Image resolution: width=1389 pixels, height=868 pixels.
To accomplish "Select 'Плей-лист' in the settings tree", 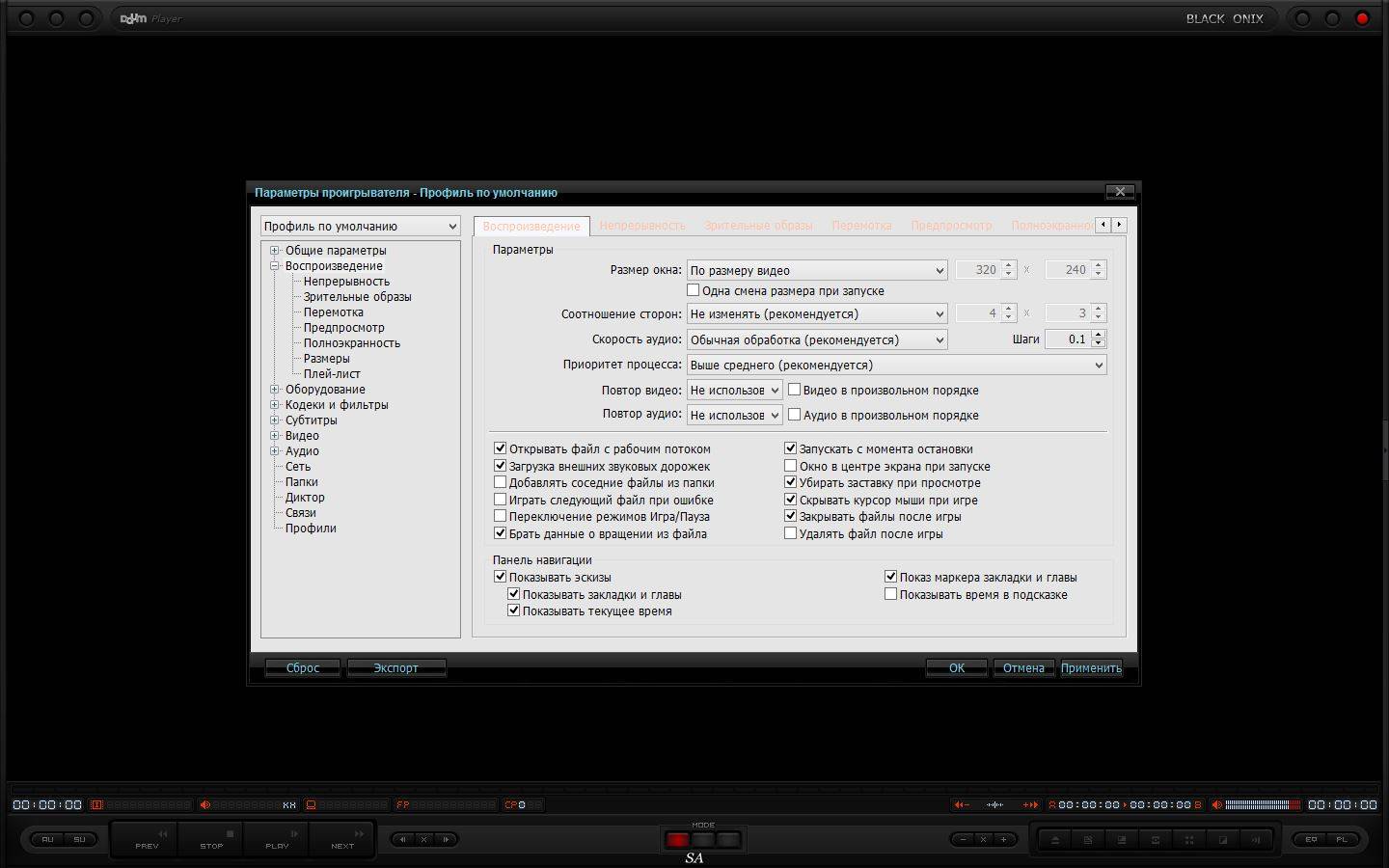I will click(332, 374).
